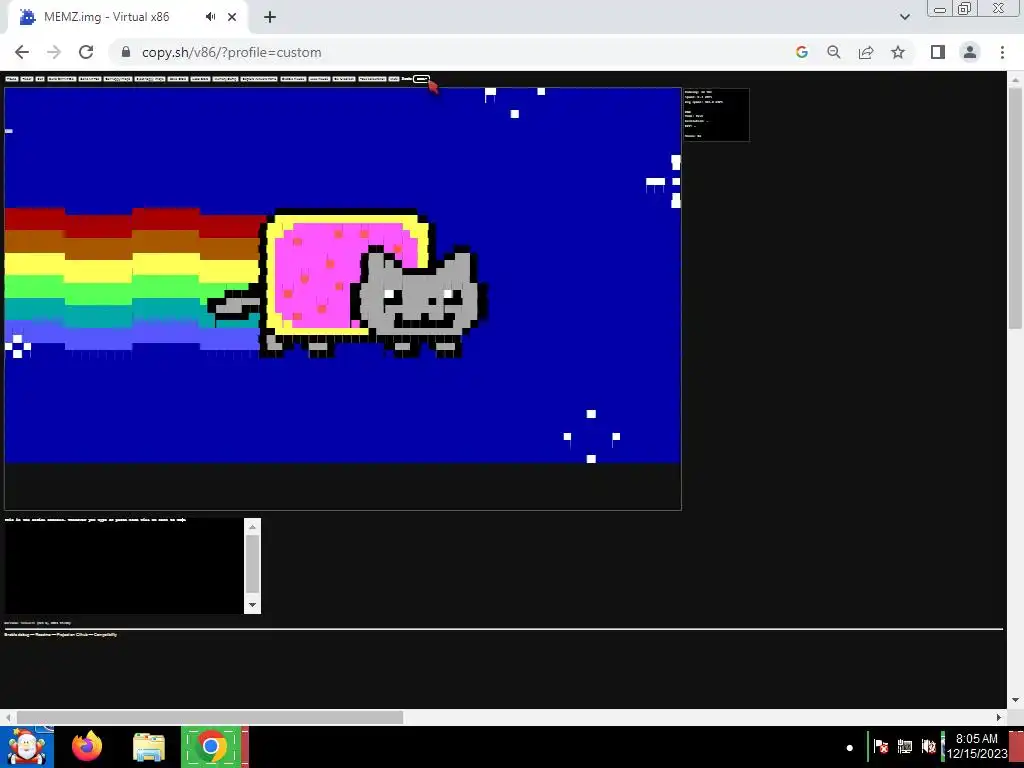Send Ctrl-Alt-Del to the emulator
Viewport: 1024px width, 768px height.
pyautogui.click(x=61, y=79)
